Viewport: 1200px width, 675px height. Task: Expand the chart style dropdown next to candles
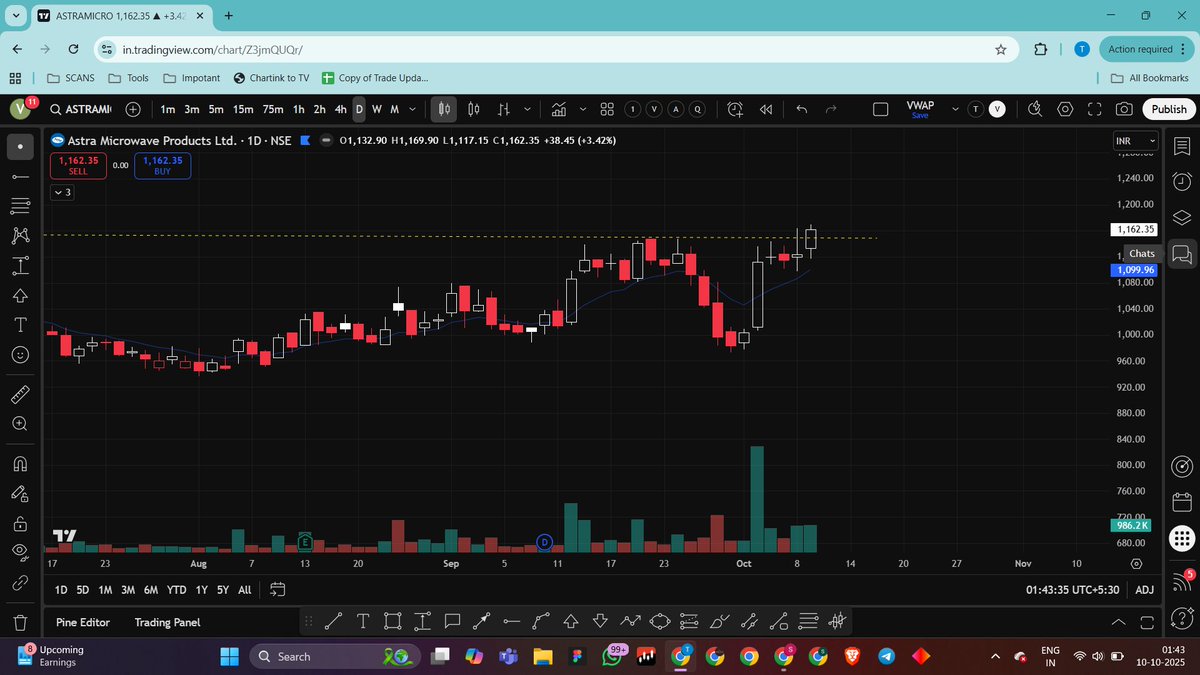click(528, 109)
